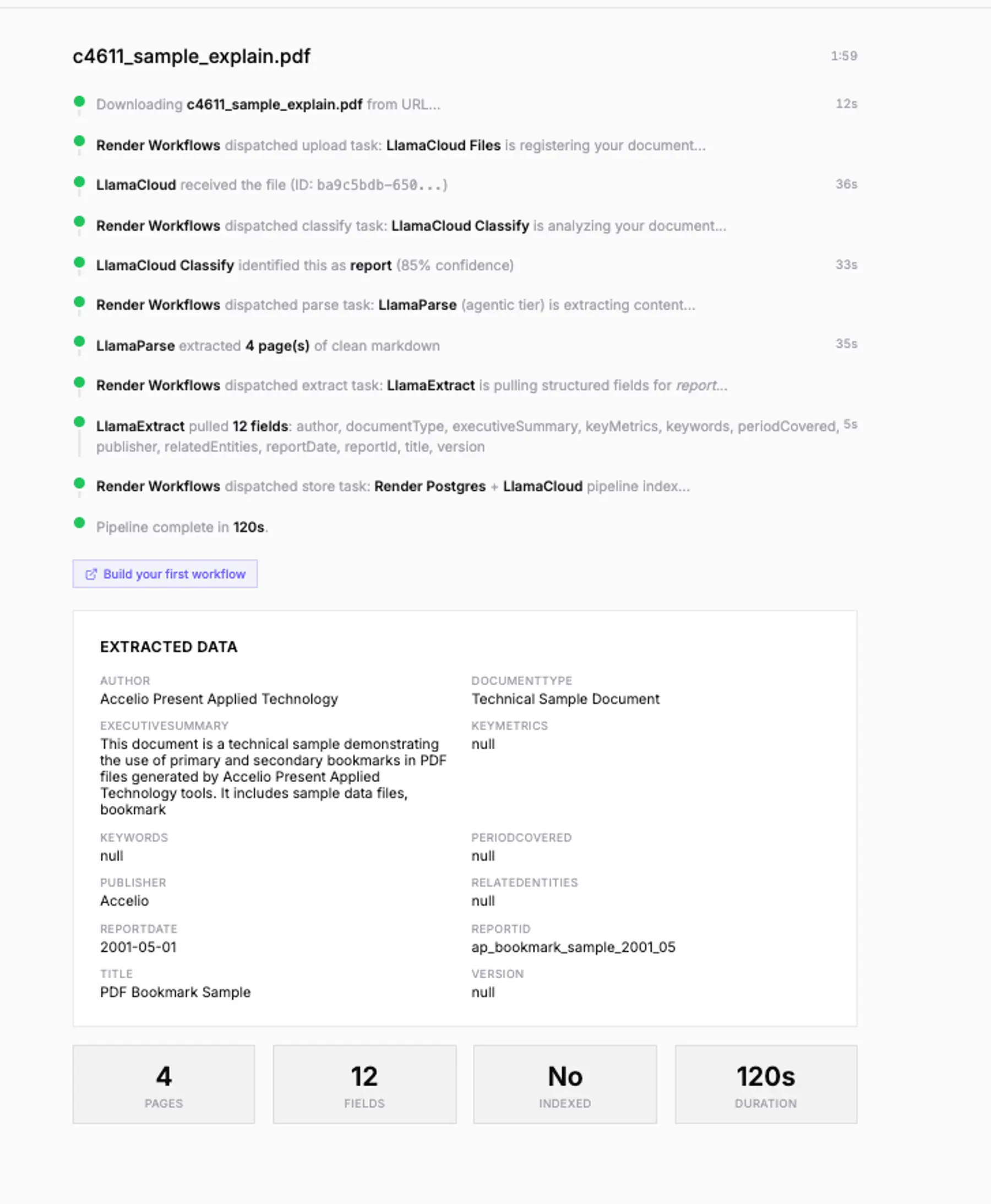Click the green dot beside LlamaExtract pulled 12 fields

[79, 421]
